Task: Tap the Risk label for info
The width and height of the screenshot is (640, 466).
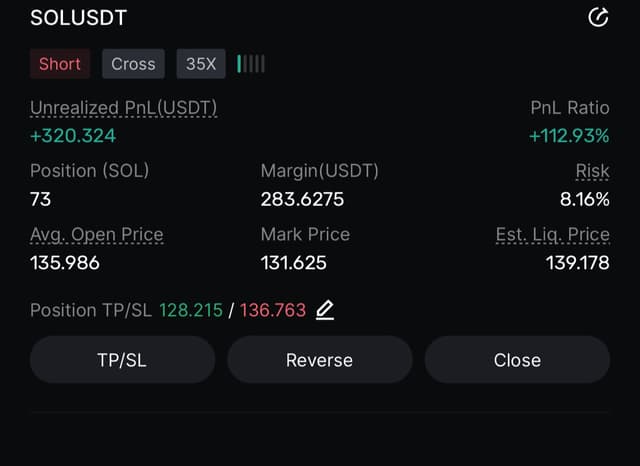Action: (x=592, y=171)
